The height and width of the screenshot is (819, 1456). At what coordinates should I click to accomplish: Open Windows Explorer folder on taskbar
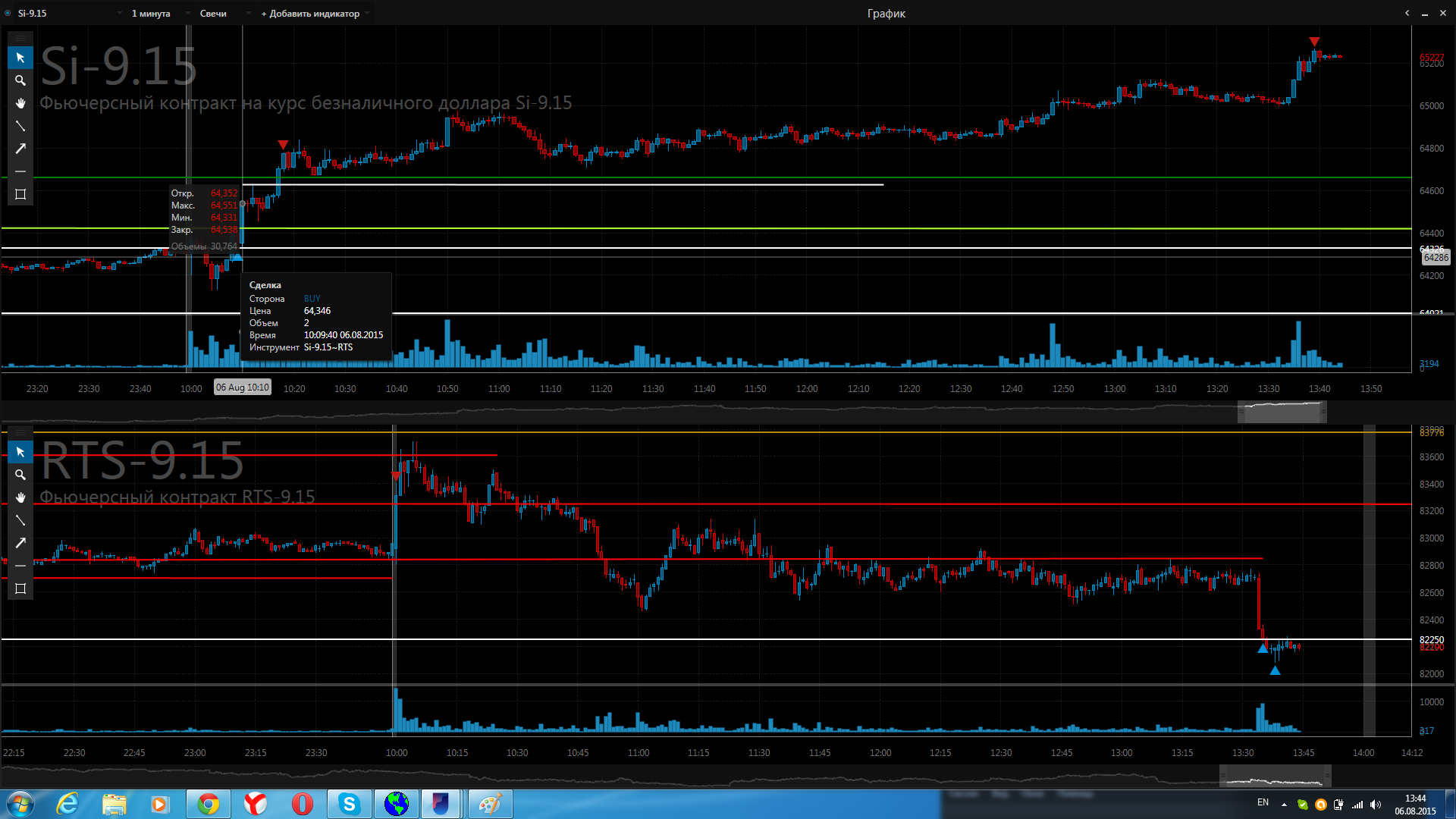point(115,804)
